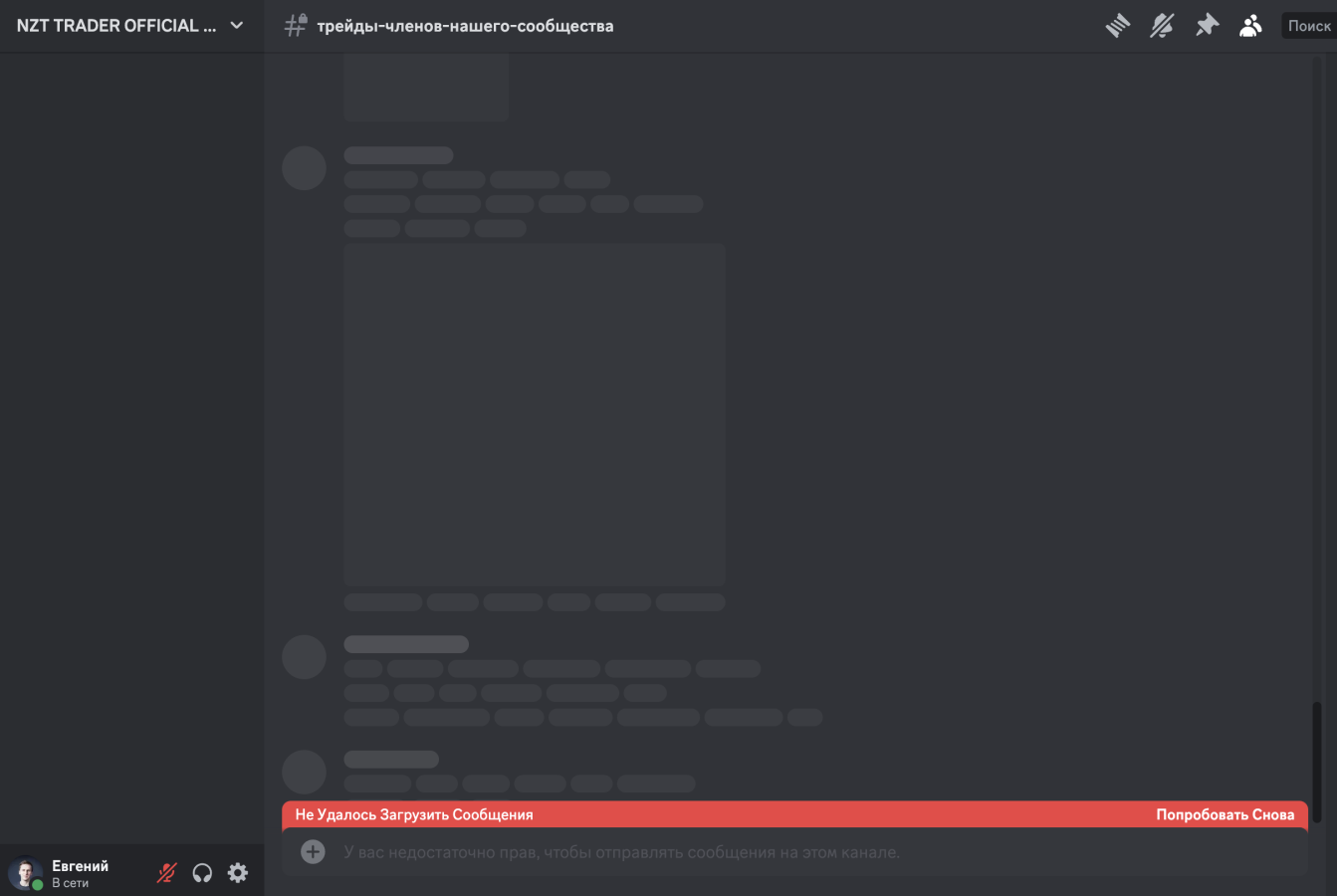
Task: Open Евгений's avatar in user panel
Action: (x=25, y=873)
